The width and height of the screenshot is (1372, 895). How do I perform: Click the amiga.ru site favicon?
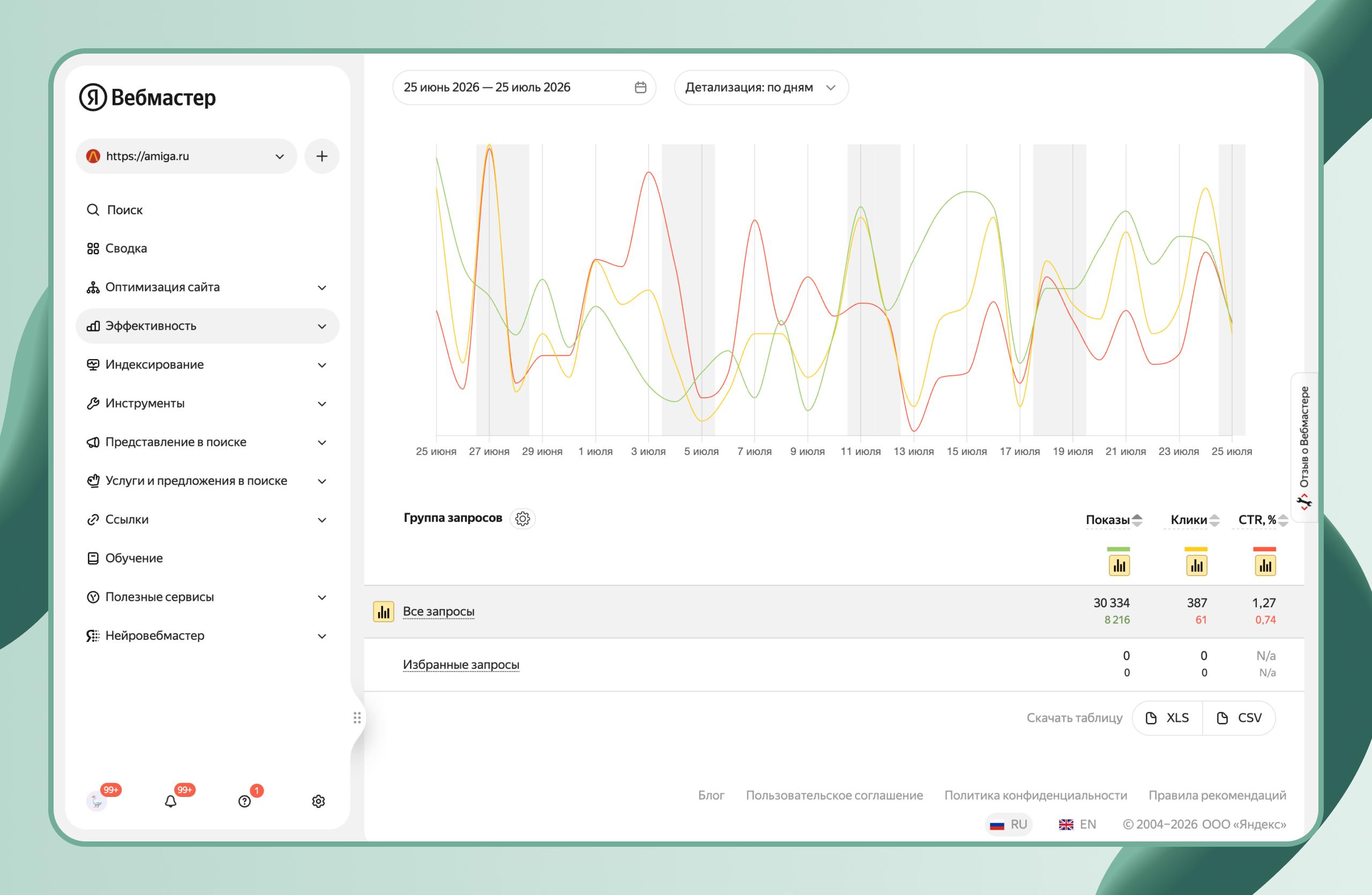93,156
